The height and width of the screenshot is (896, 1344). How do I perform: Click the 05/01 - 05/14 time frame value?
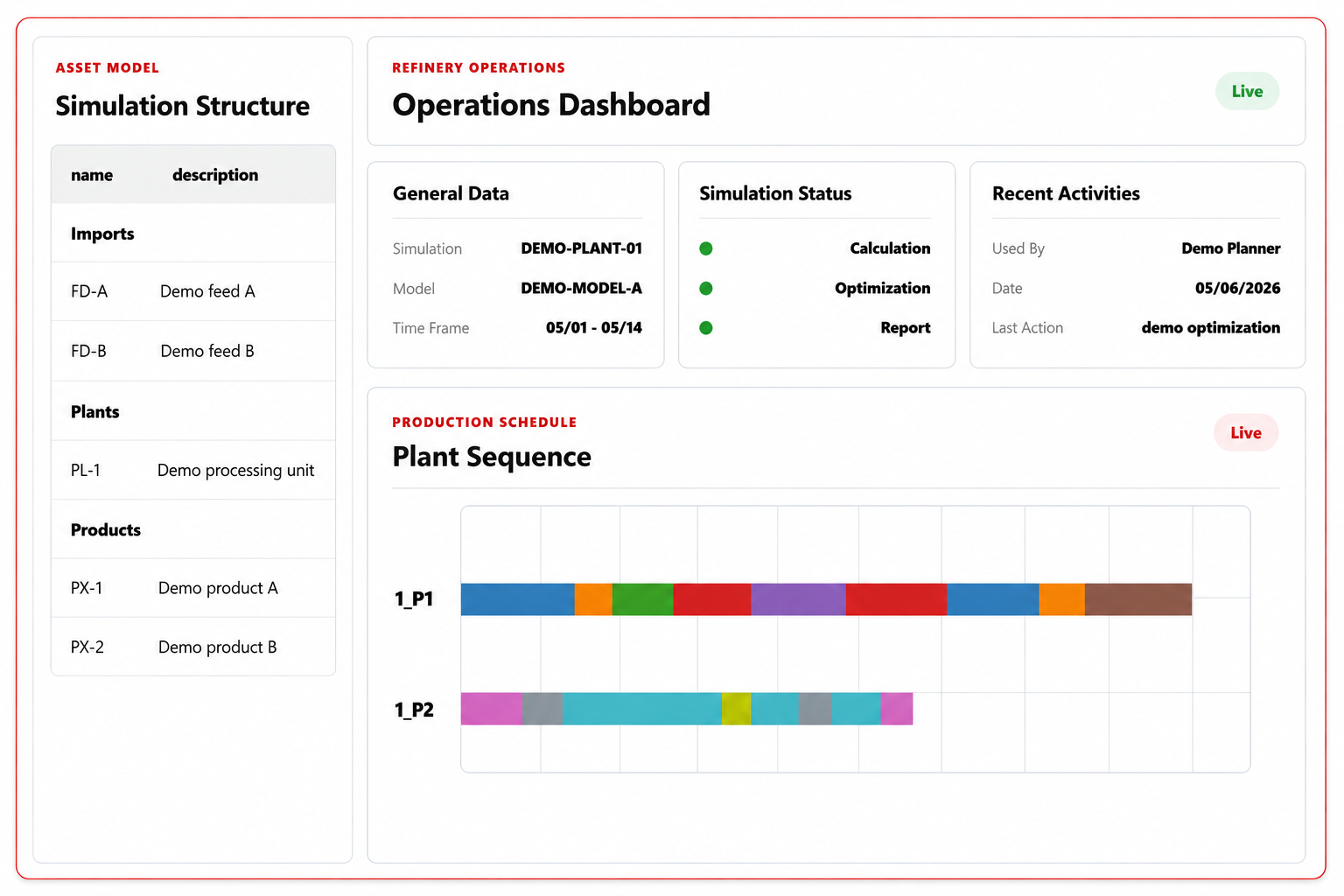pos(593,328)
